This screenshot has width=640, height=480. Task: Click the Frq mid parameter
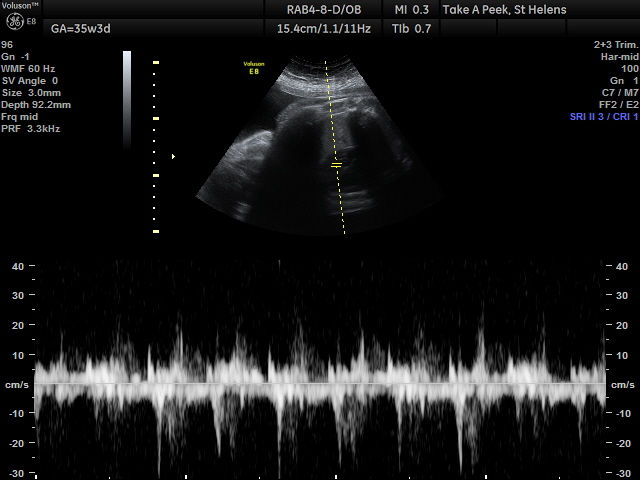(20, 117)
